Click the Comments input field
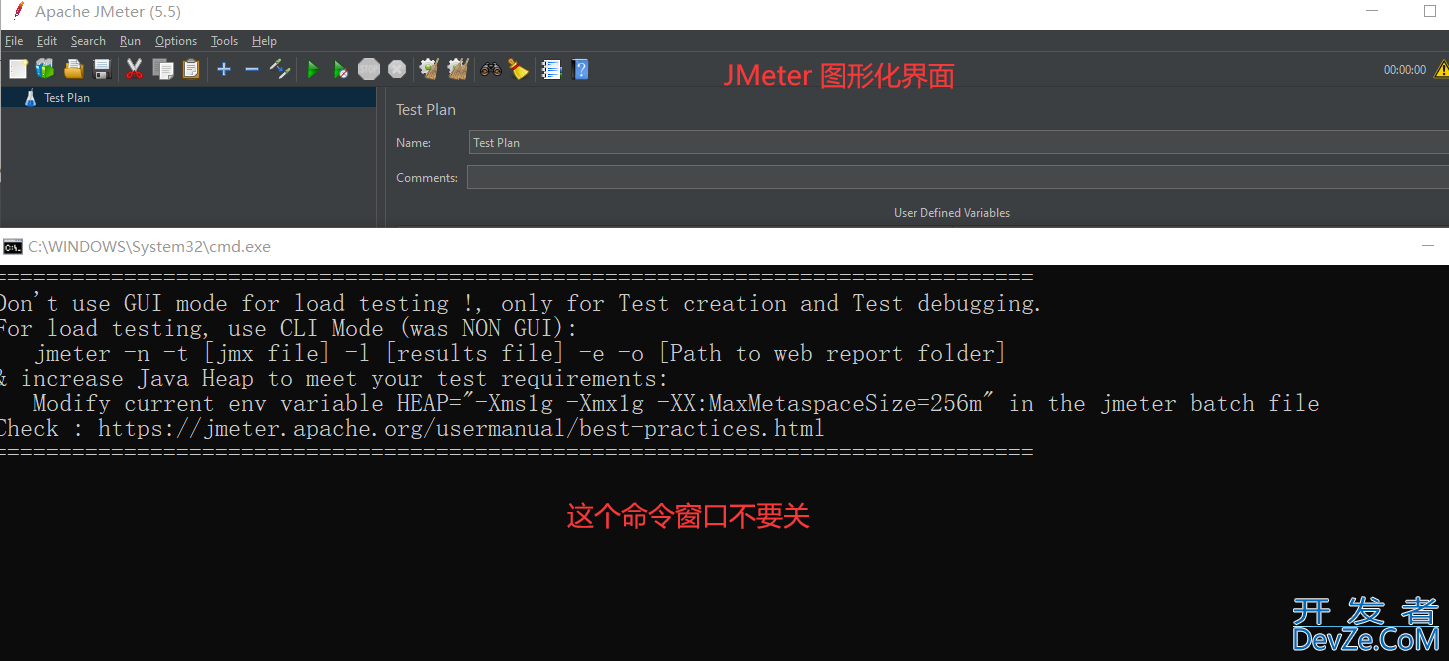This screenshot has width=1449, height=661. click(958, 177)
